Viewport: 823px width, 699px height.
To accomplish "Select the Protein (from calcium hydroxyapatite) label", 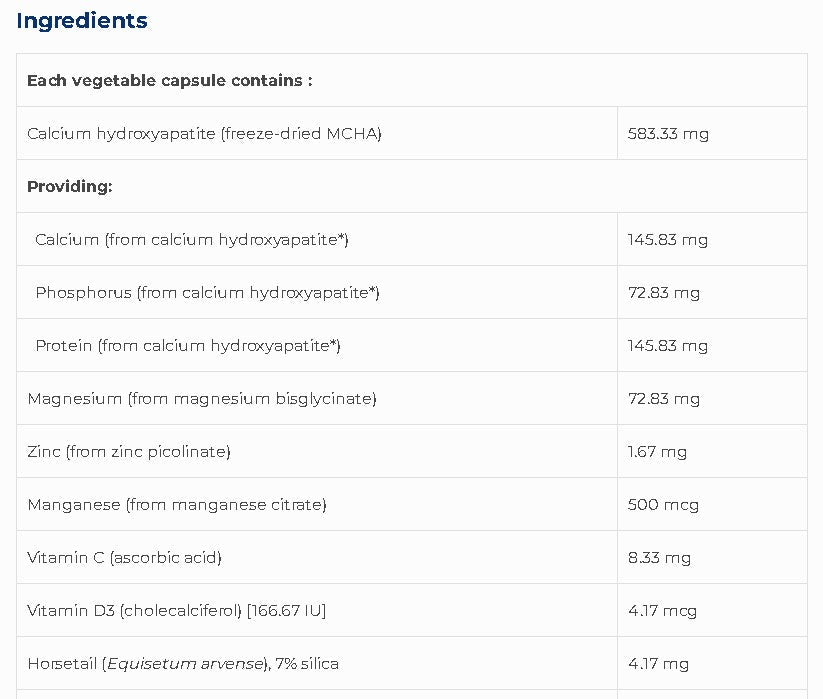I will 188,346.
